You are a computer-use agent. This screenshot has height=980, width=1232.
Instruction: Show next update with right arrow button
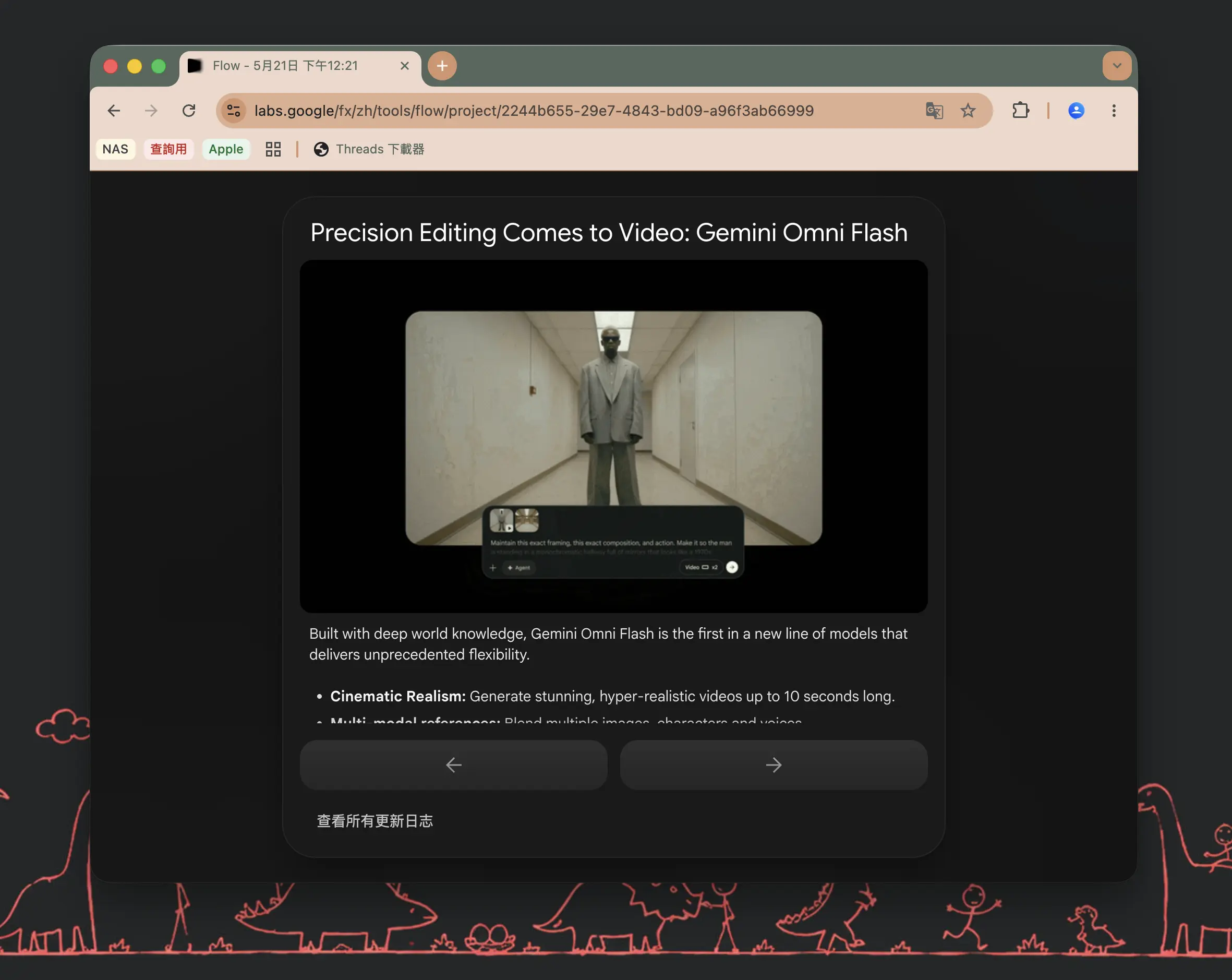(774, 765)
